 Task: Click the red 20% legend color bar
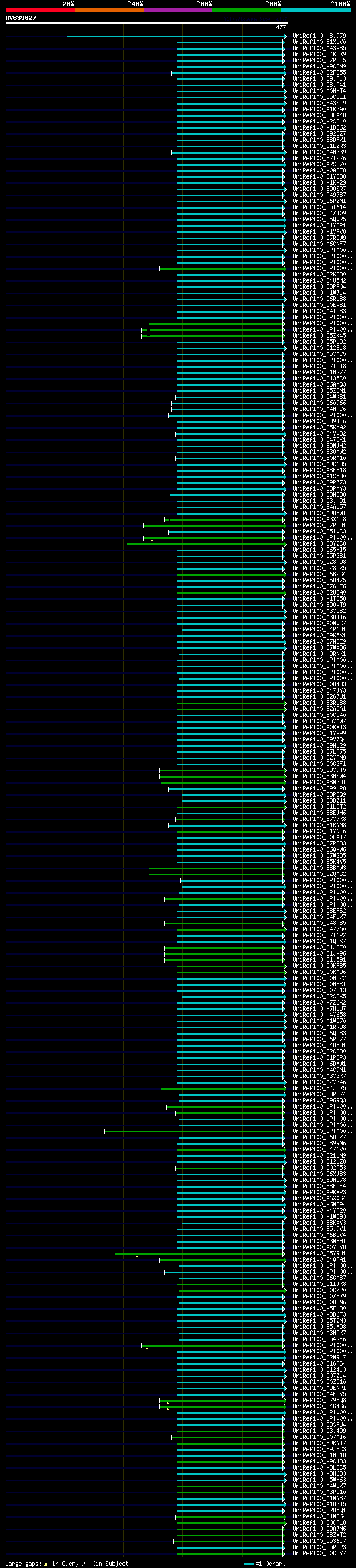(39, 10)
